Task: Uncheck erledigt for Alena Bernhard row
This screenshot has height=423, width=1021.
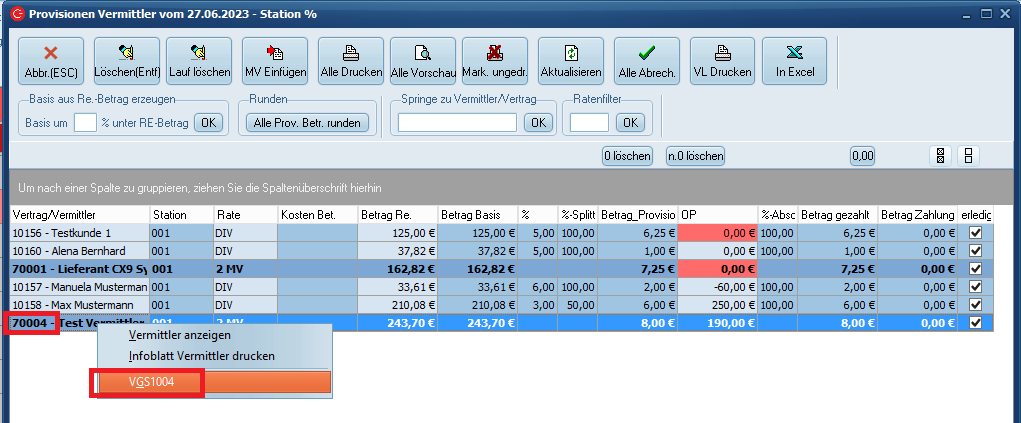Action: pos(975,250)
